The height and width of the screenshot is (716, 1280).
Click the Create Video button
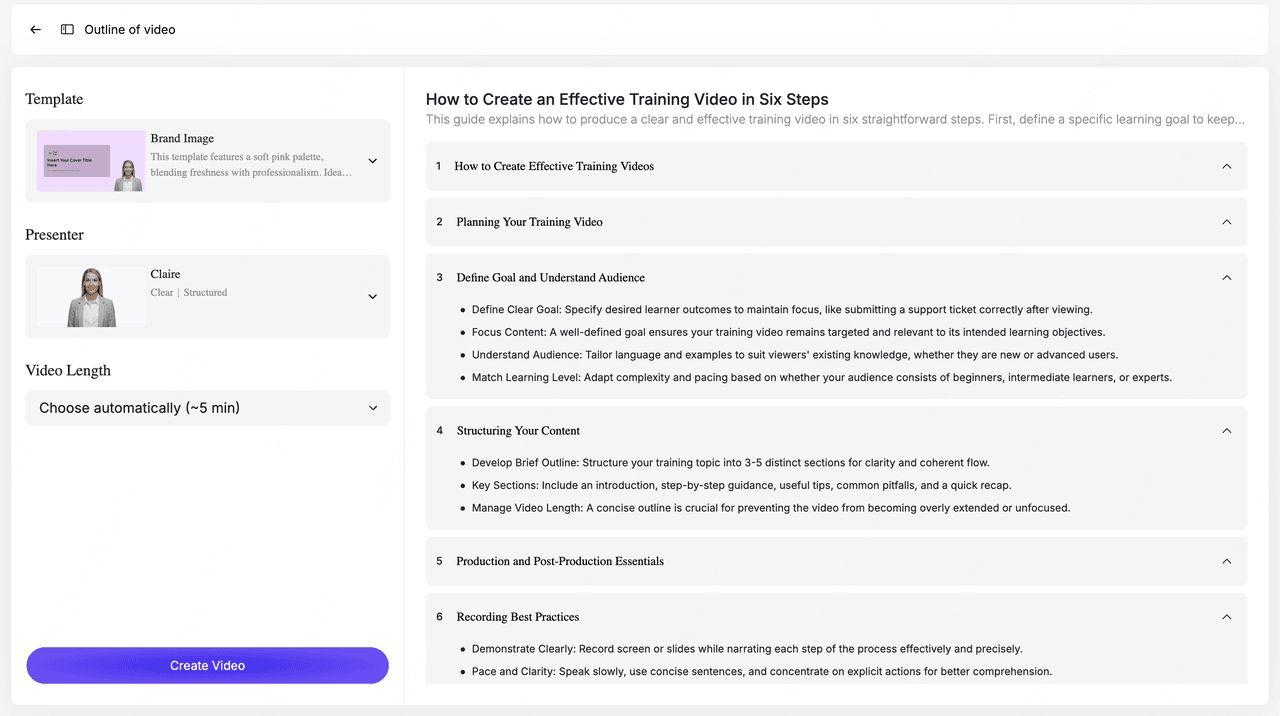(x=207, y=666)
